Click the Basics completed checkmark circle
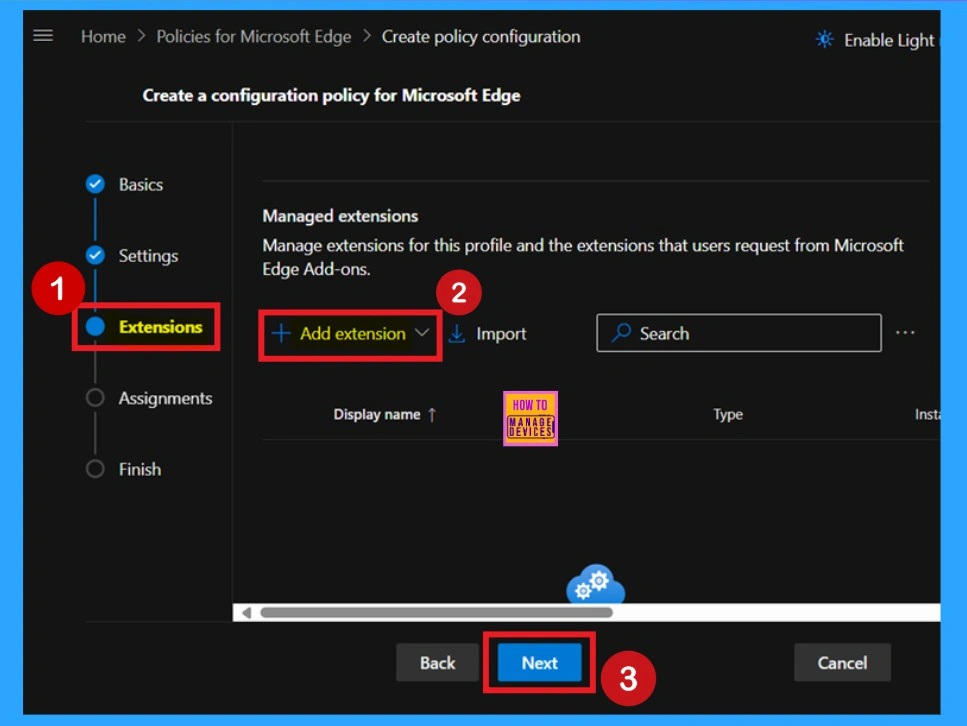The width and height of the screenshot is (967, 726). [x=95, y=184]
